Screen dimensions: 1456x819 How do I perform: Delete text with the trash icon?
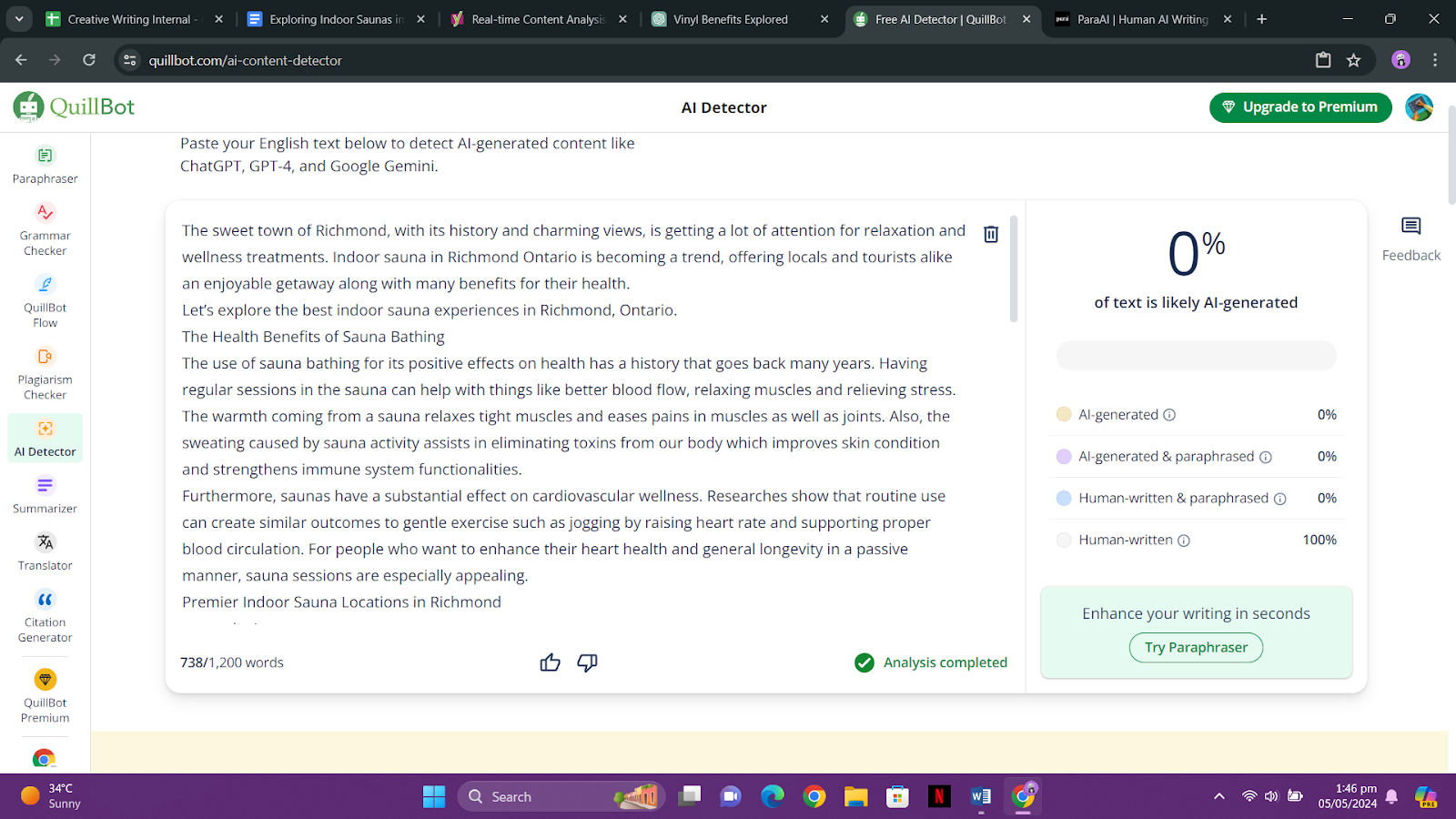(x=991, y=234)
